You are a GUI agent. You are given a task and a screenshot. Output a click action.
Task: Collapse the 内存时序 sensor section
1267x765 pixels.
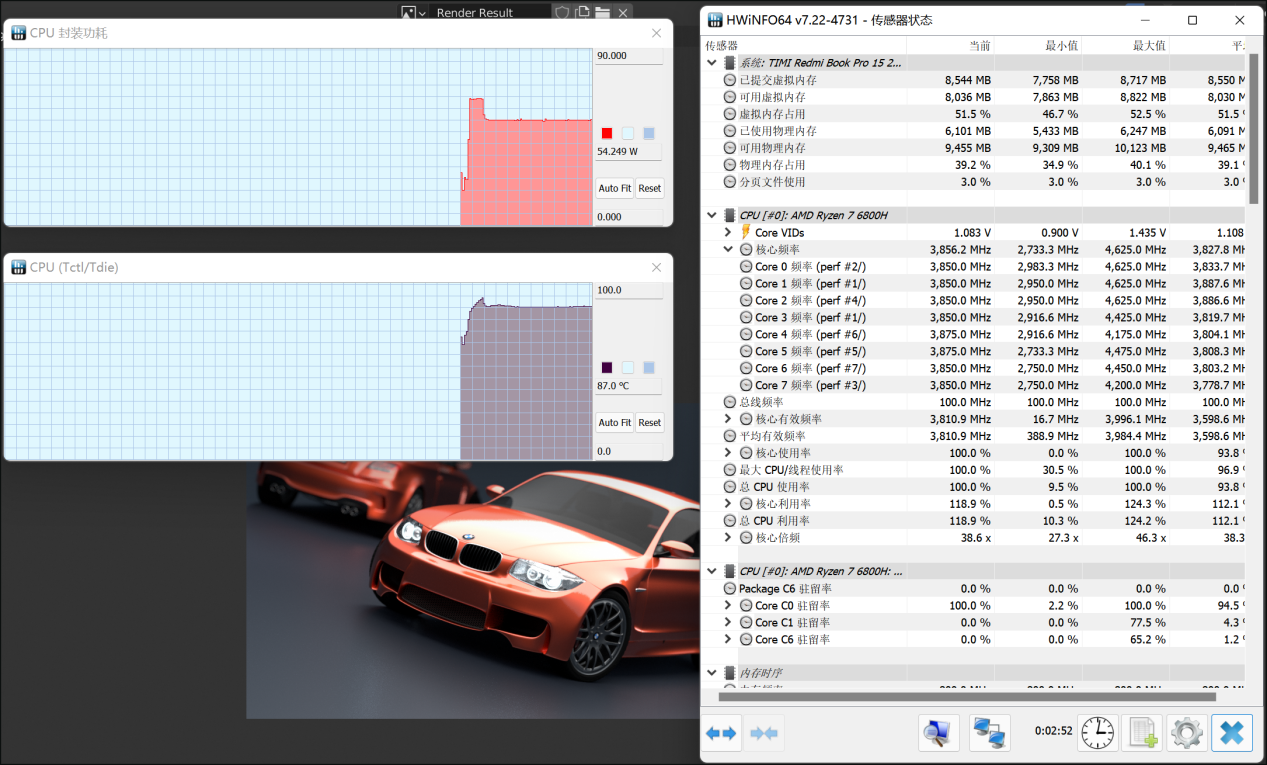click(712, 673)
